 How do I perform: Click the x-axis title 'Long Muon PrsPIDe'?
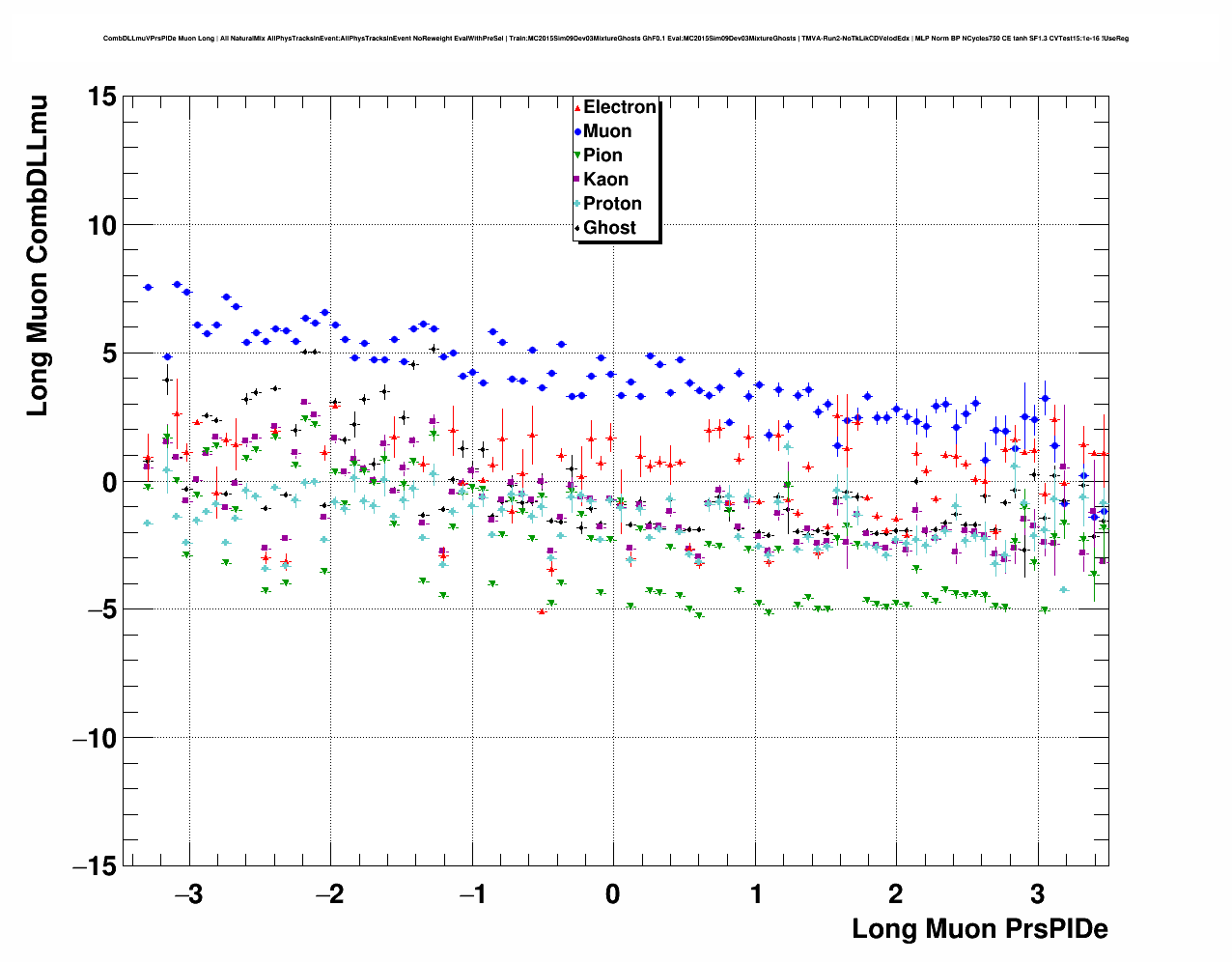point(980,929)
